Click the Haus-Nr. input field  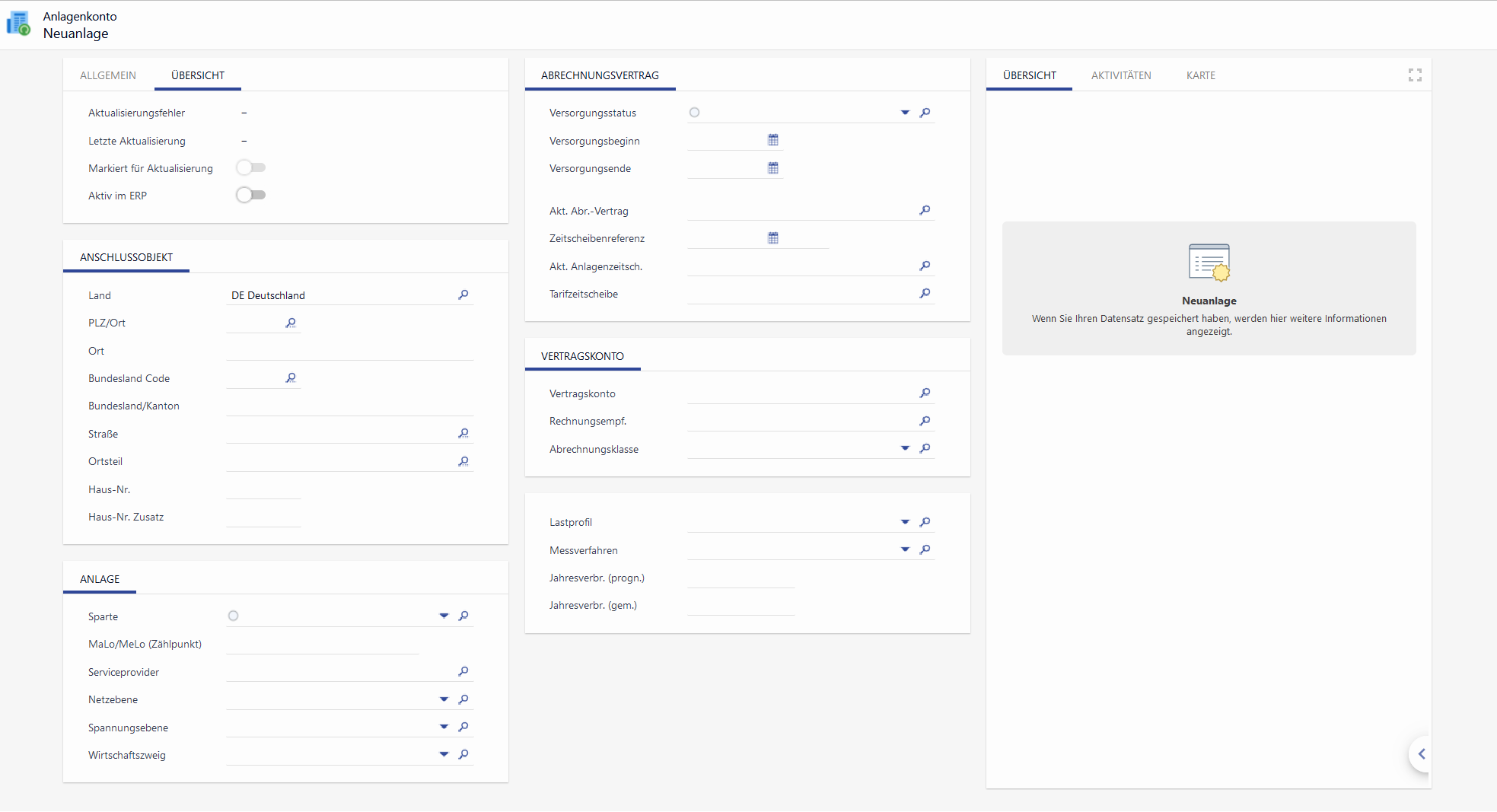263,489
